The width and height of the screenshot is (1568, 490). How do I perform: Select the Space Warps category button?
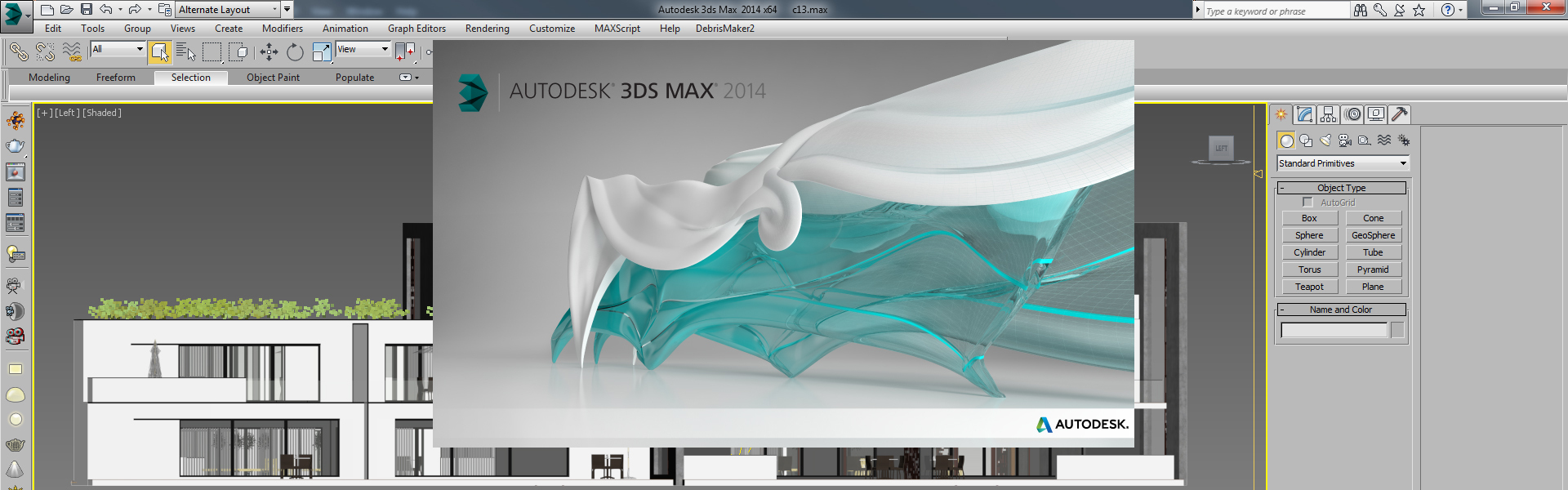(x=1384, y=140)
